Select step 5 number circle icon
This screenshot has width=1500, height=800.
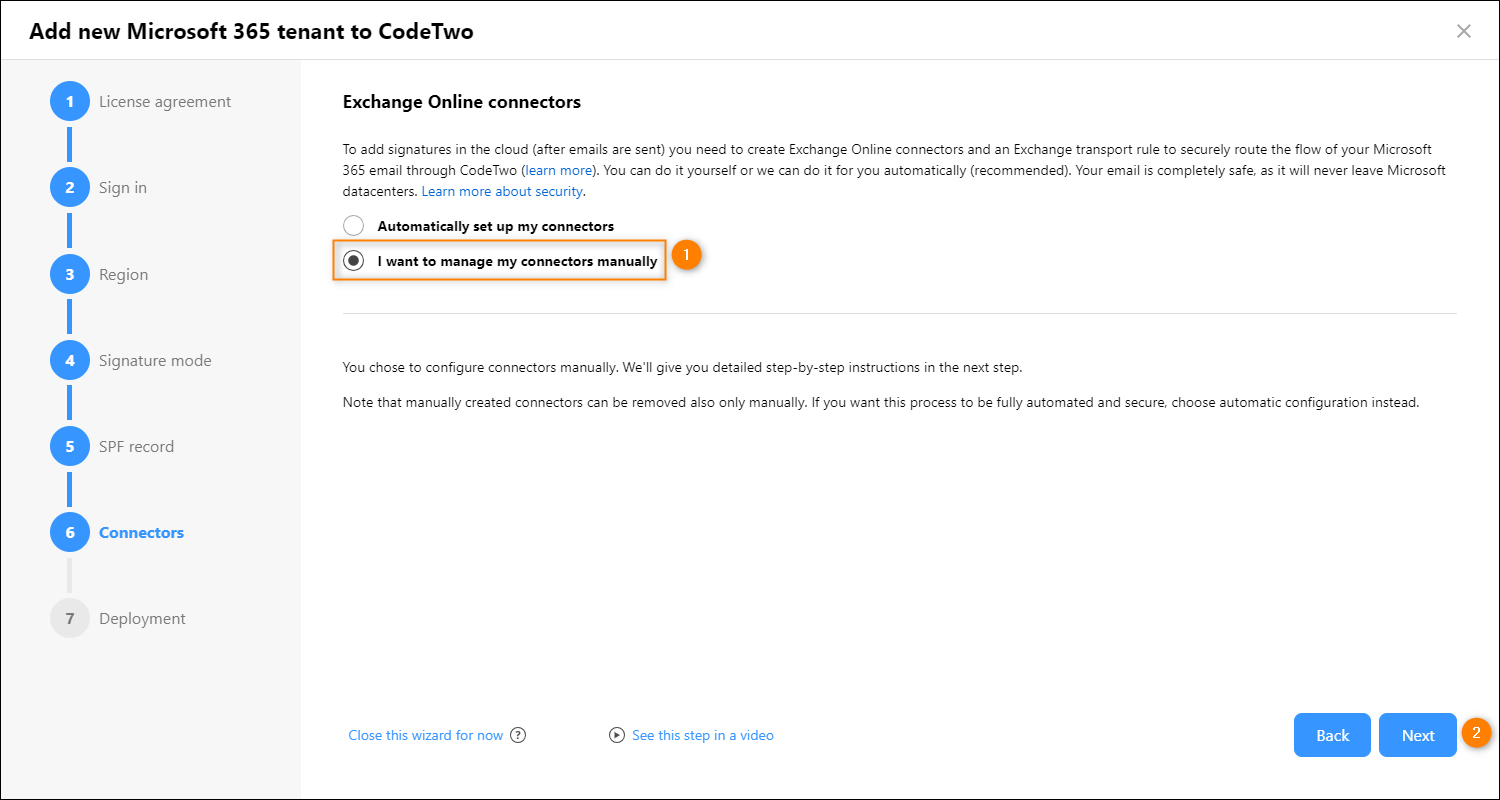[70, 446]
